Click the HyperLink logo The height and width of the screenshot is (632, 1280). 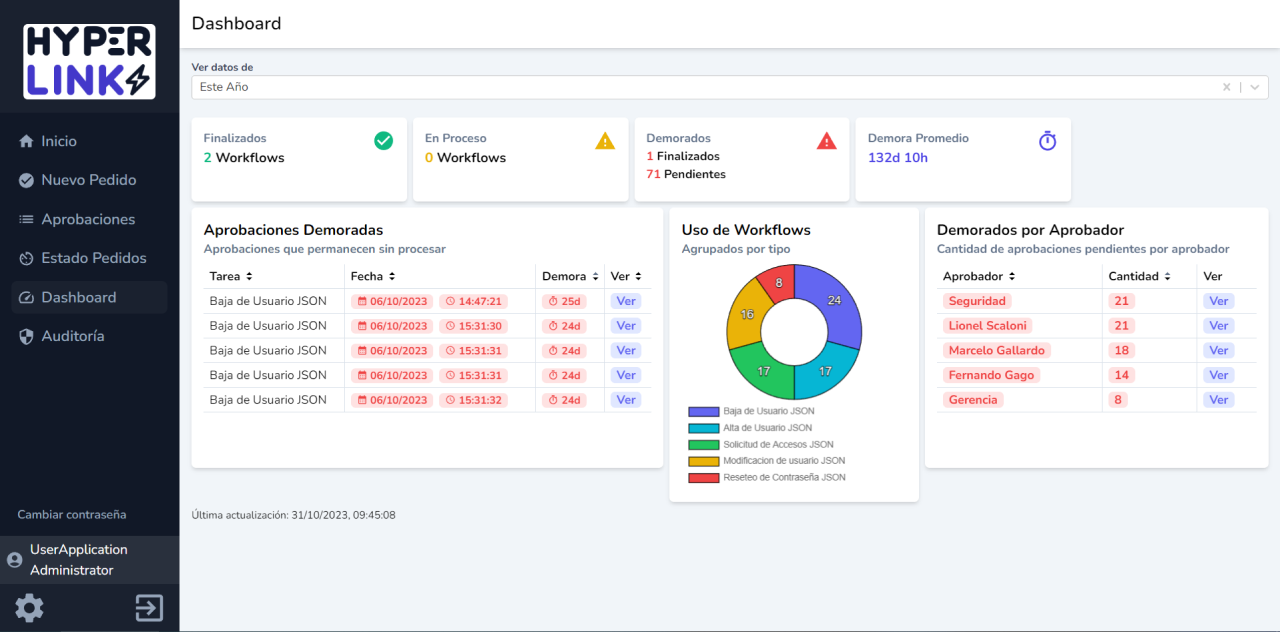click(89, 61)
